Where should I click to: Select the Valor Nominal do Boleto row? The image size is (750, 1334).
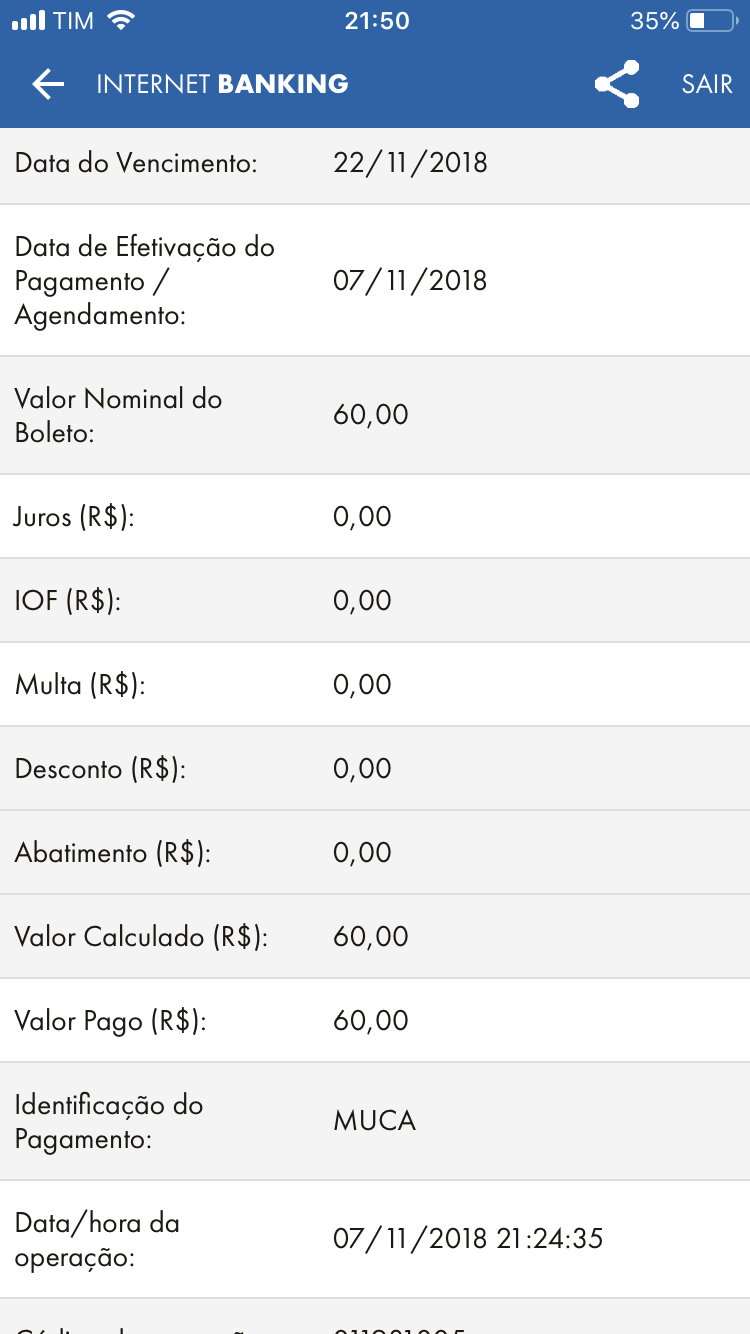(375, 415)
